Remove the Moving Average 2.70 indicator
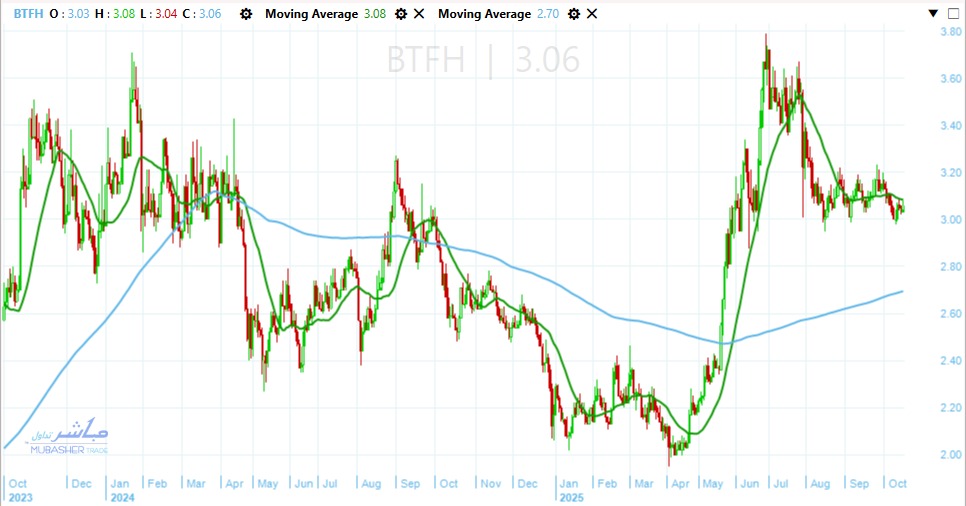This screenshot has width=966, height=506. point(592,14)
